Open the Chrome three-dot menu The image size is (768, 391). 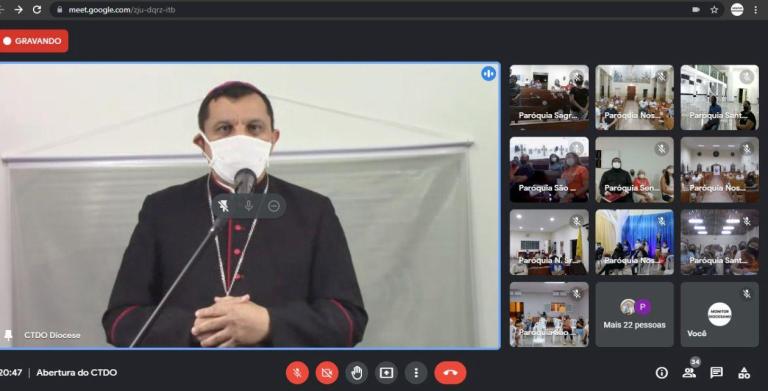coord(756,10)
